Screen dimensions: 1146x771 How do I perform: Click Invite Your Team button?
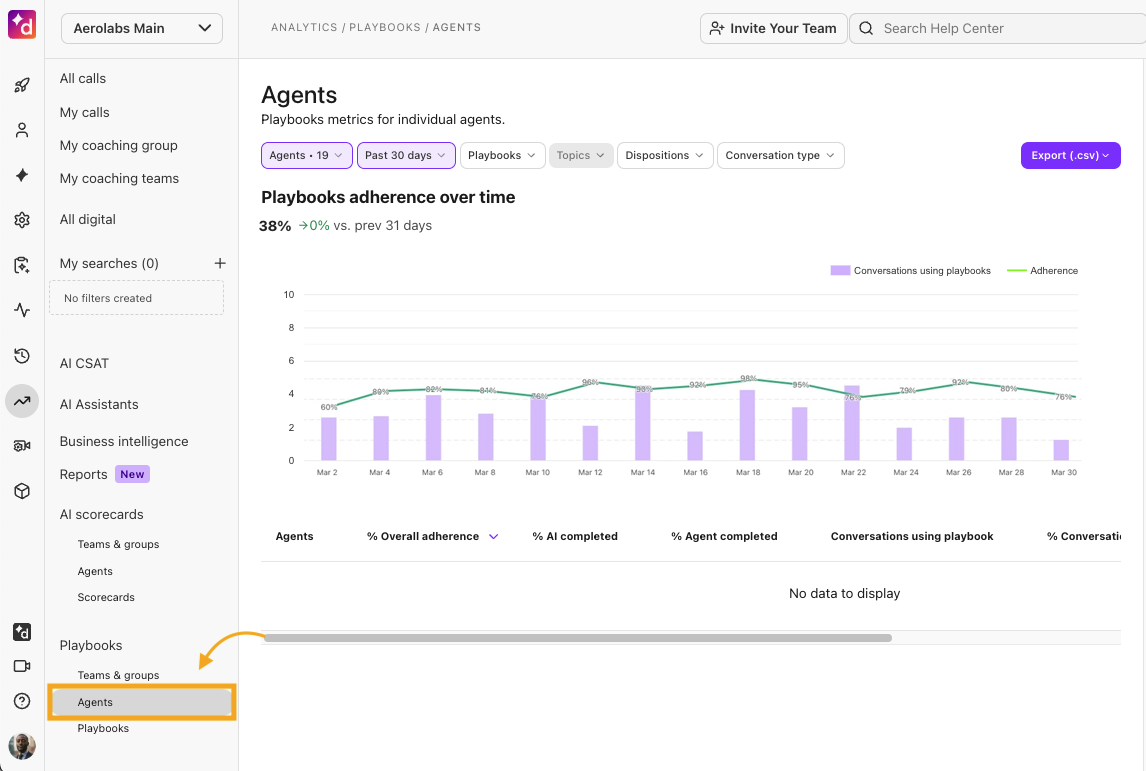tap(774, 29)
